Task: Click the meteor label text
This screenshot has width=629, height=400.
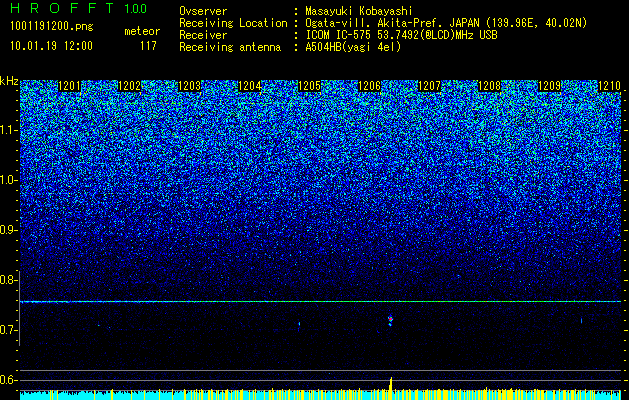Action: [x=142, y=31]
